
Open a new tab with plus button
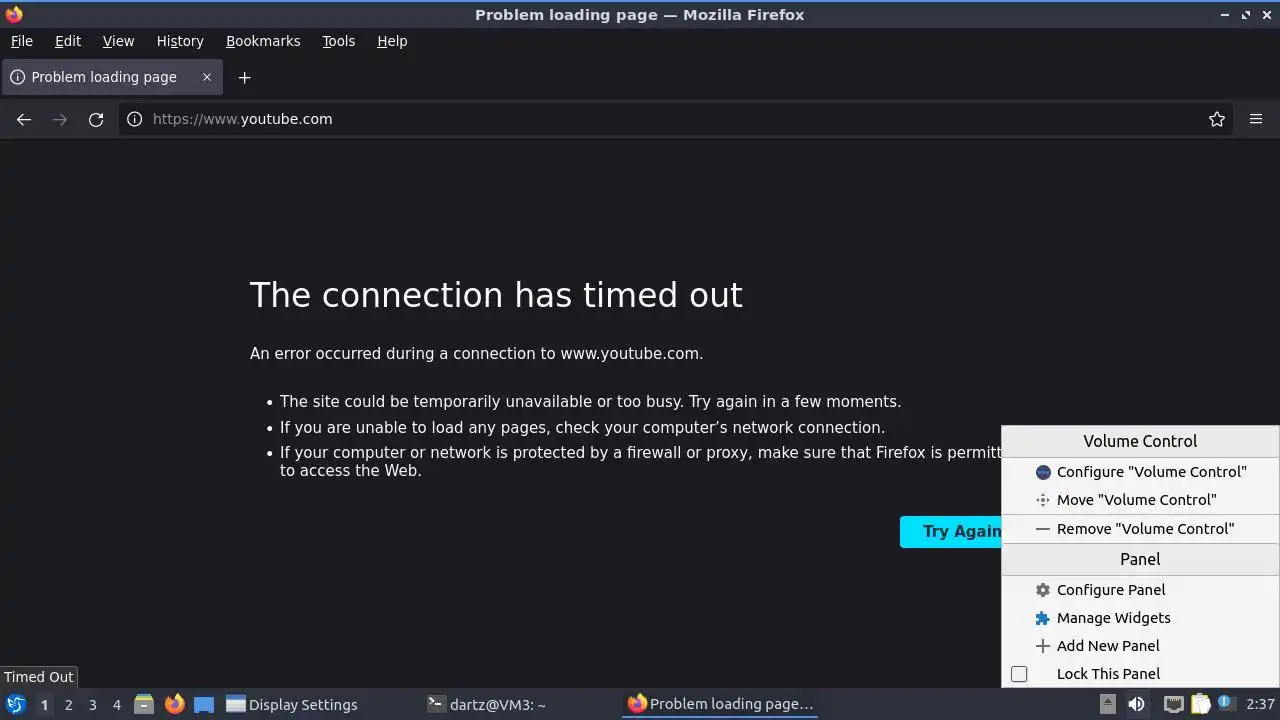click(244, 77)
